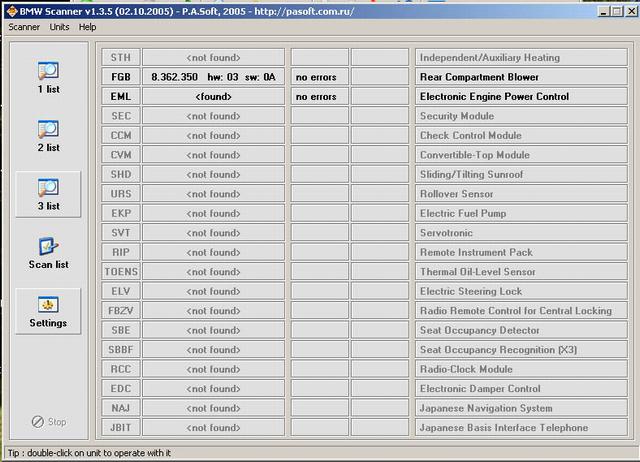The width and height of the screenshot is (640, 462).
Task: Click the FGB unit button
Action: (x=121, y=77)
